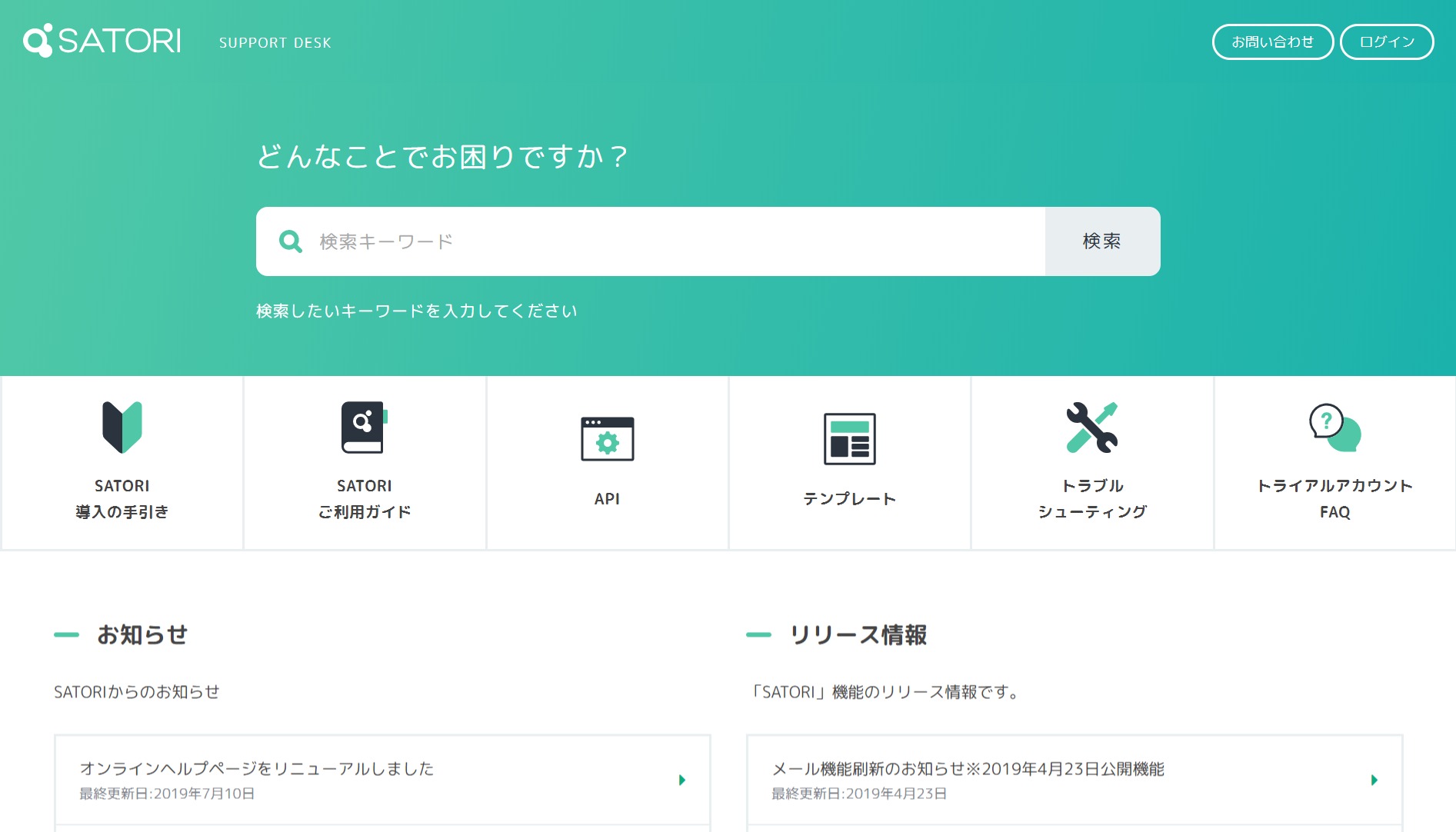The height and width of the screenshot is (832, 1456).
Task: Select the API category label
Action: click(x=608, y=499)
